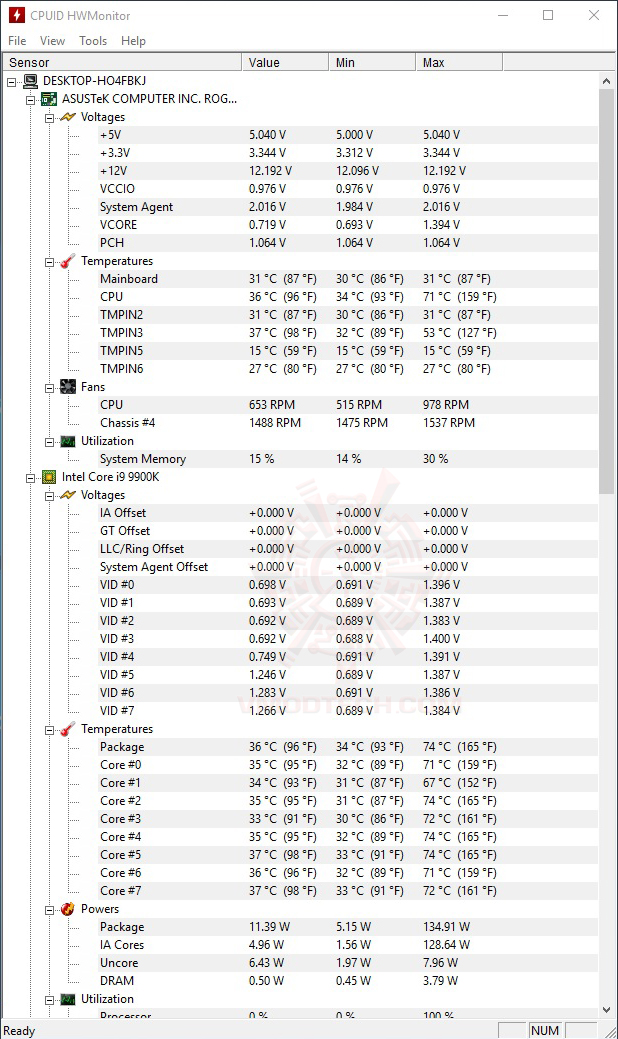Click the Value column header
Screen dimensions: 618x1039
coord(285,62)
